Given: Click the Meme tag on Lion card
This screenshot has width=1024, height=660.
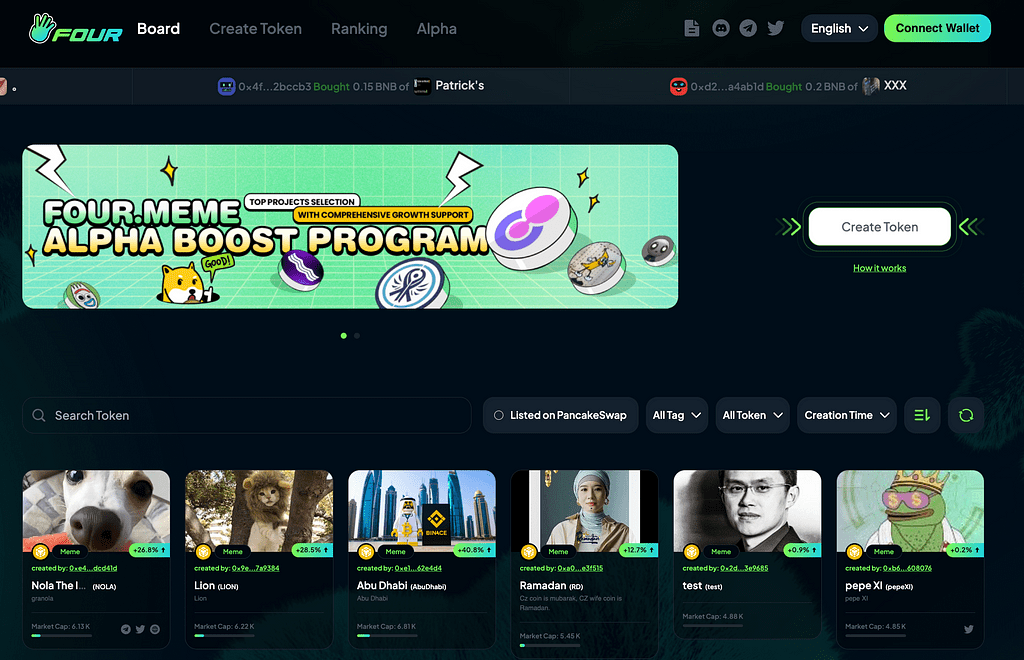Looking at the screenshot, I should [232, 552].
